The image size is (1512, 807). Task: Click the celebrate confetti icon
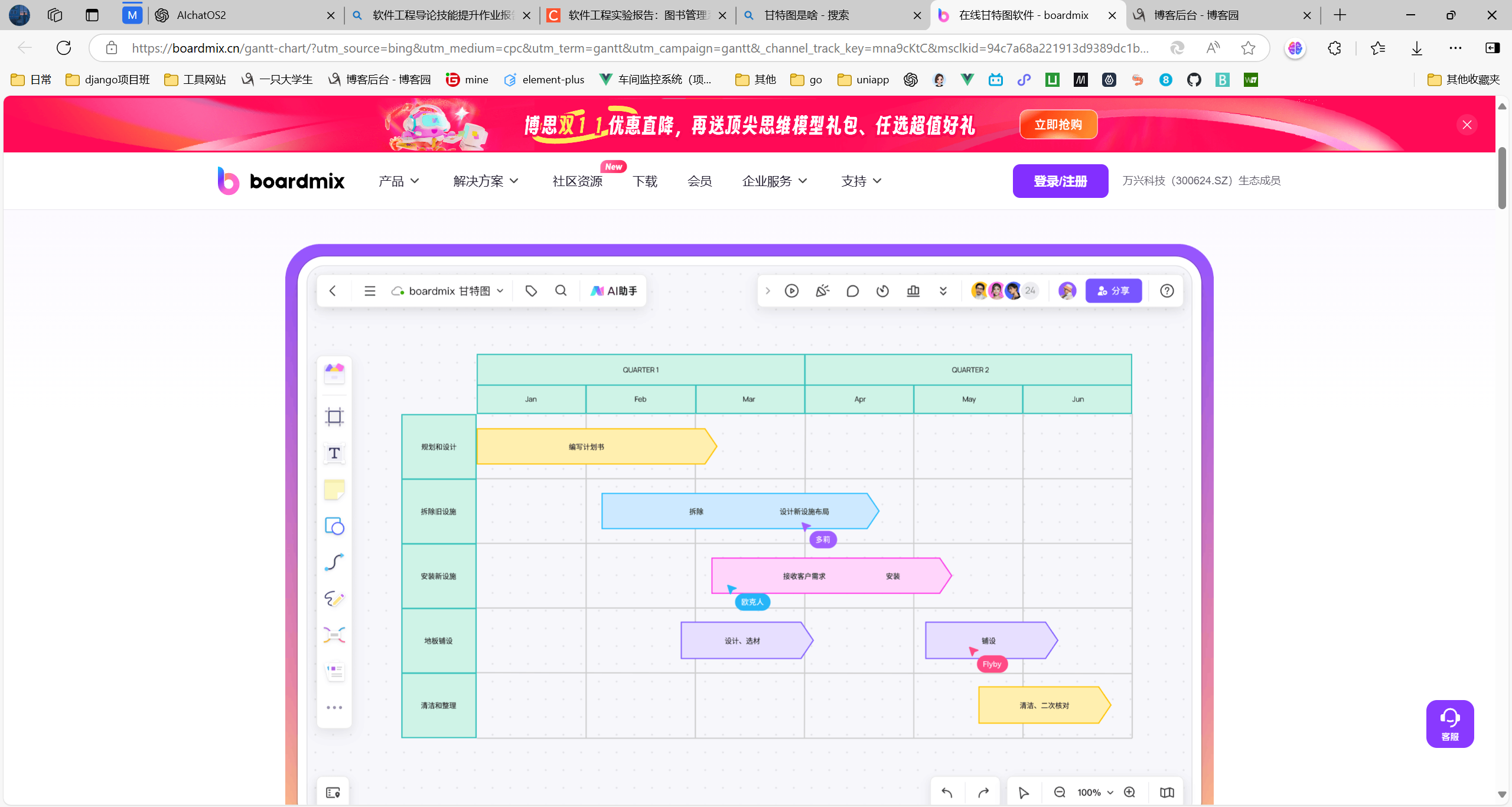pos(822,291)
